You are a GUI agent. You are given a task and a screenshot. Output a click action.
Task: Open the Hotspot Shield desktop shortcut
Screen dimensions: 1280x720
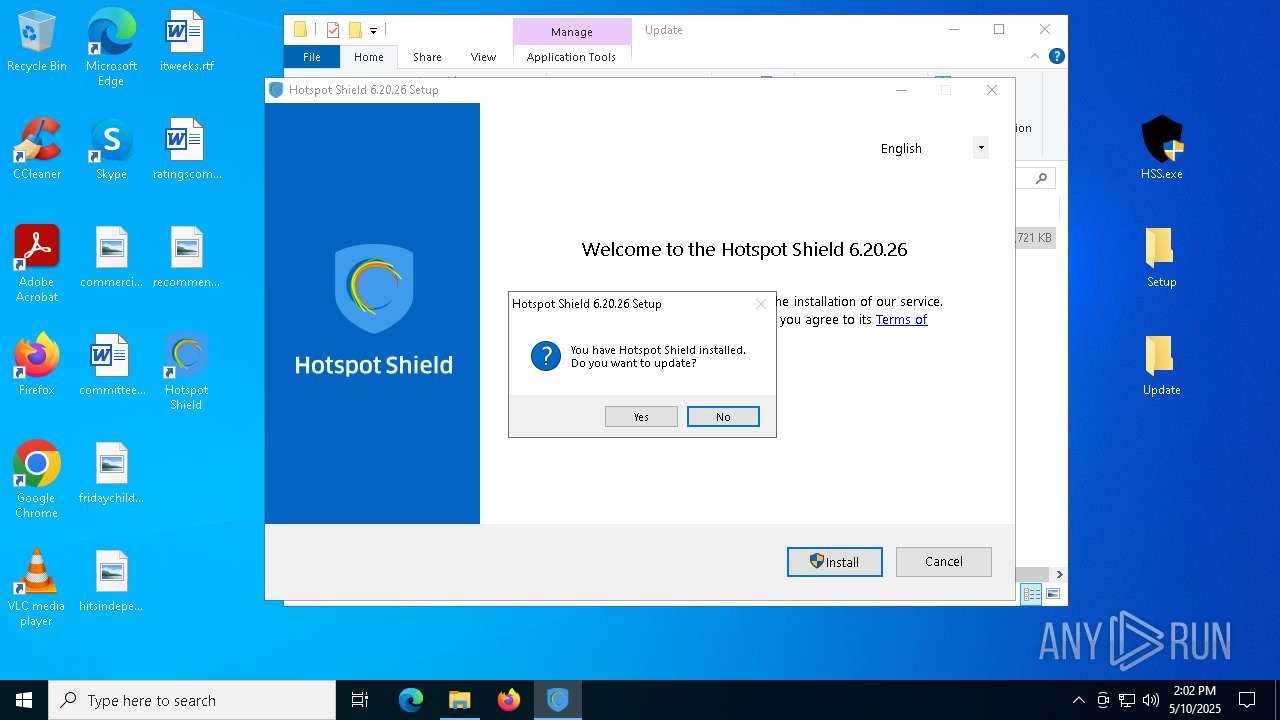click(x=186, y=372)
